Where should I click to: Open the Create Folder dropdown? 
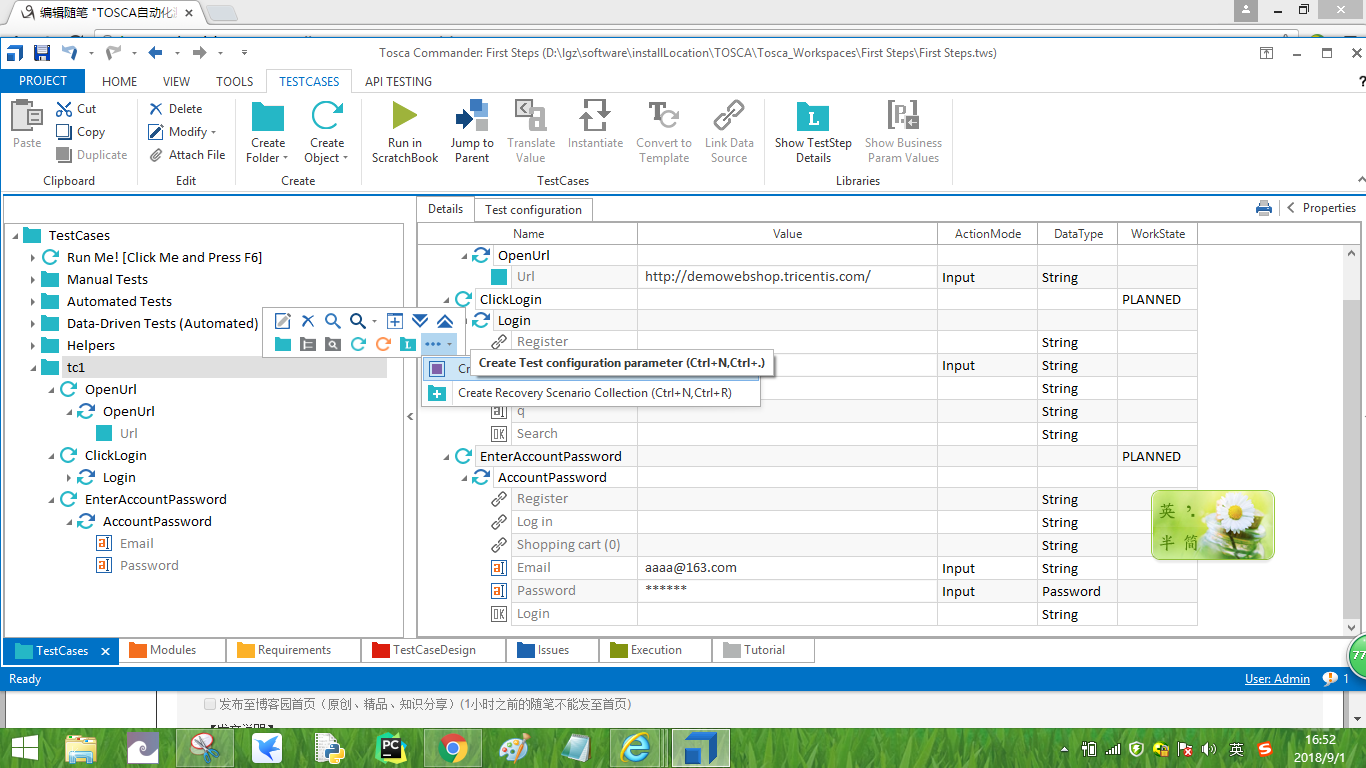pos(268,131)
